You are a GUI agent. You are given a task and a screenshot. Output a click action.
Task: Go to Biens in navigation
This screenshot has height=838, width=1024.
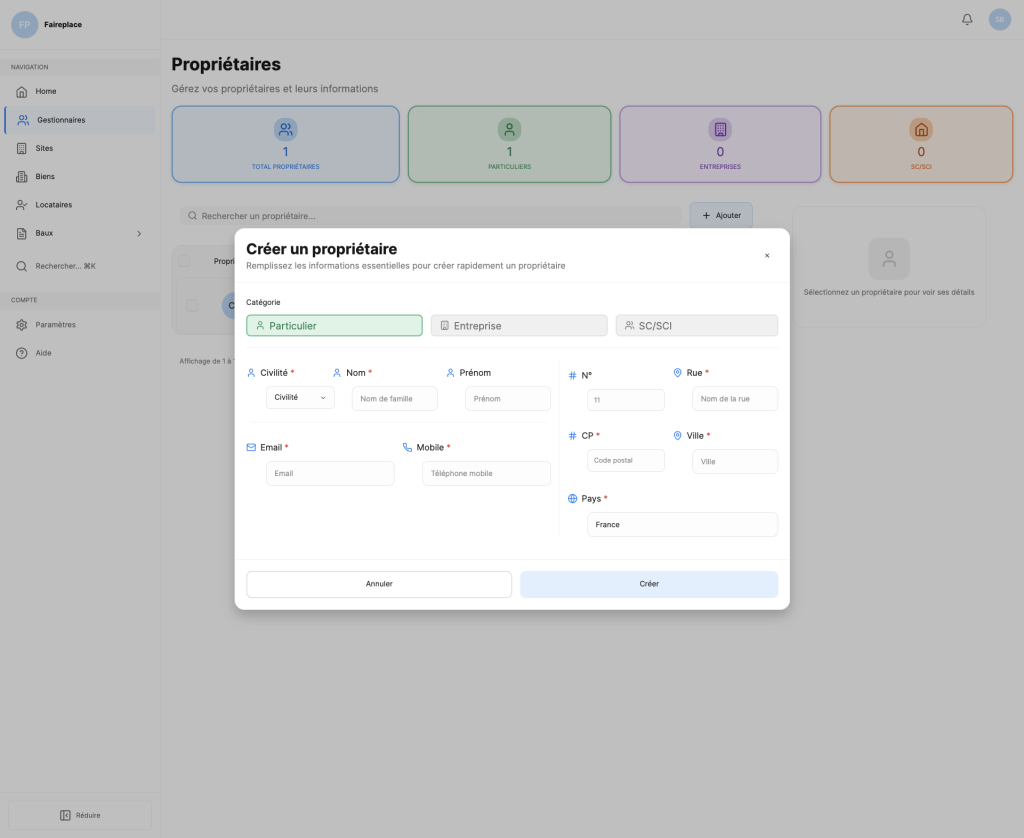[45, 177]
